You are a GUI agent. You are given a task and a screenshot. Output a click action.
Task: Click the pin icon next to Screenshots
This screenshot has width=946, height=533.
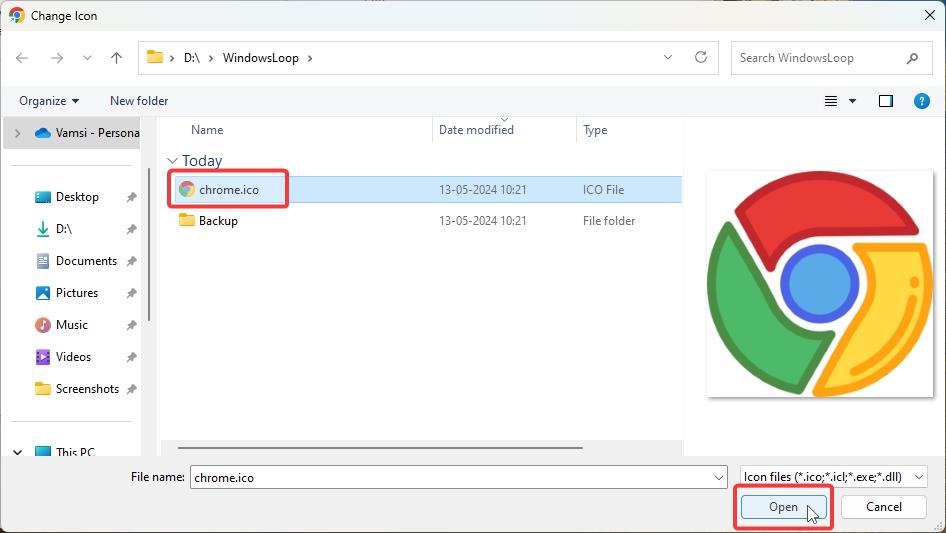coord(132,389)
